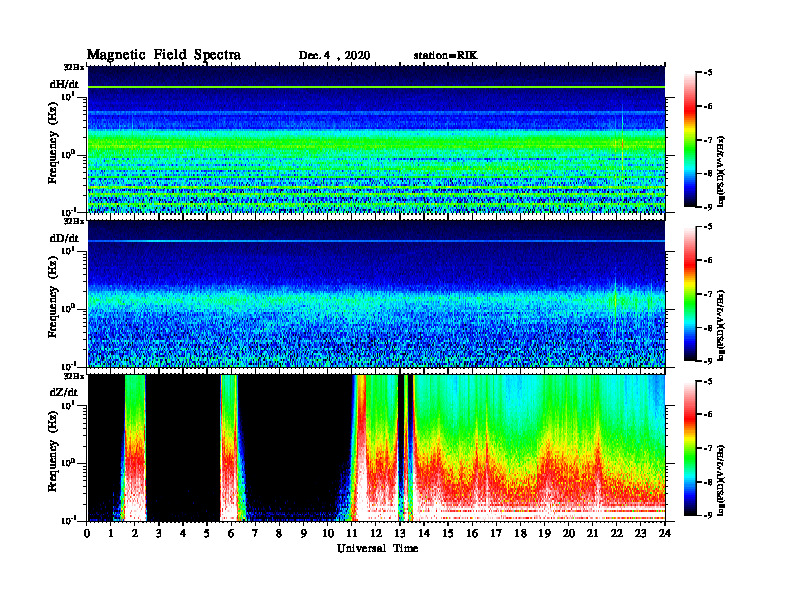The height and width of the screenshot is (612, 792).
Task: Click hour tick label 15 on time axis
Action: pos(449,534)
